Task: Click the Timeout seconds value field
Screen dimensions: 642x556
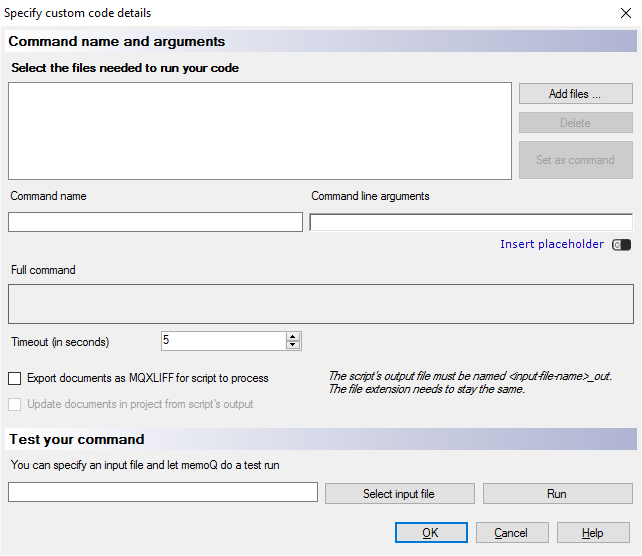Action: point(223,341)
